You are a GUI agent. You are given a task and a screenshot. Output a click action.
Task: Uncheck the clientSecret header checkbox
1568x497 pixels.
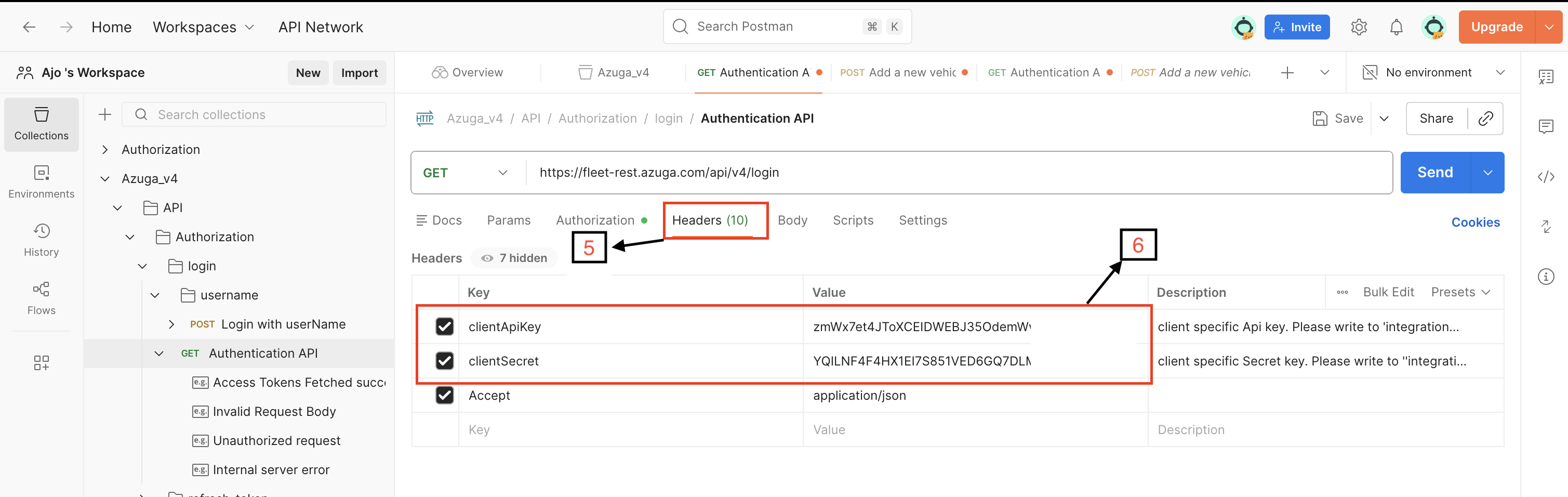444,361
